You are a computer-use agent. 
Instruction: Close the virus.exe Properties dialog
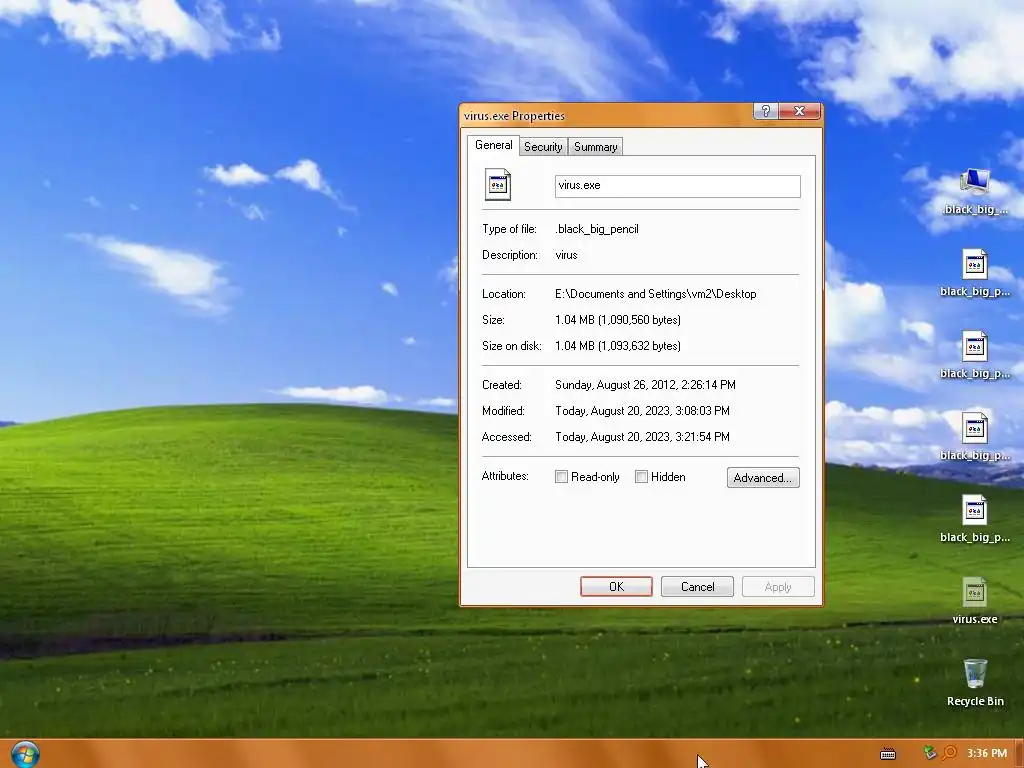coord(799,111)
